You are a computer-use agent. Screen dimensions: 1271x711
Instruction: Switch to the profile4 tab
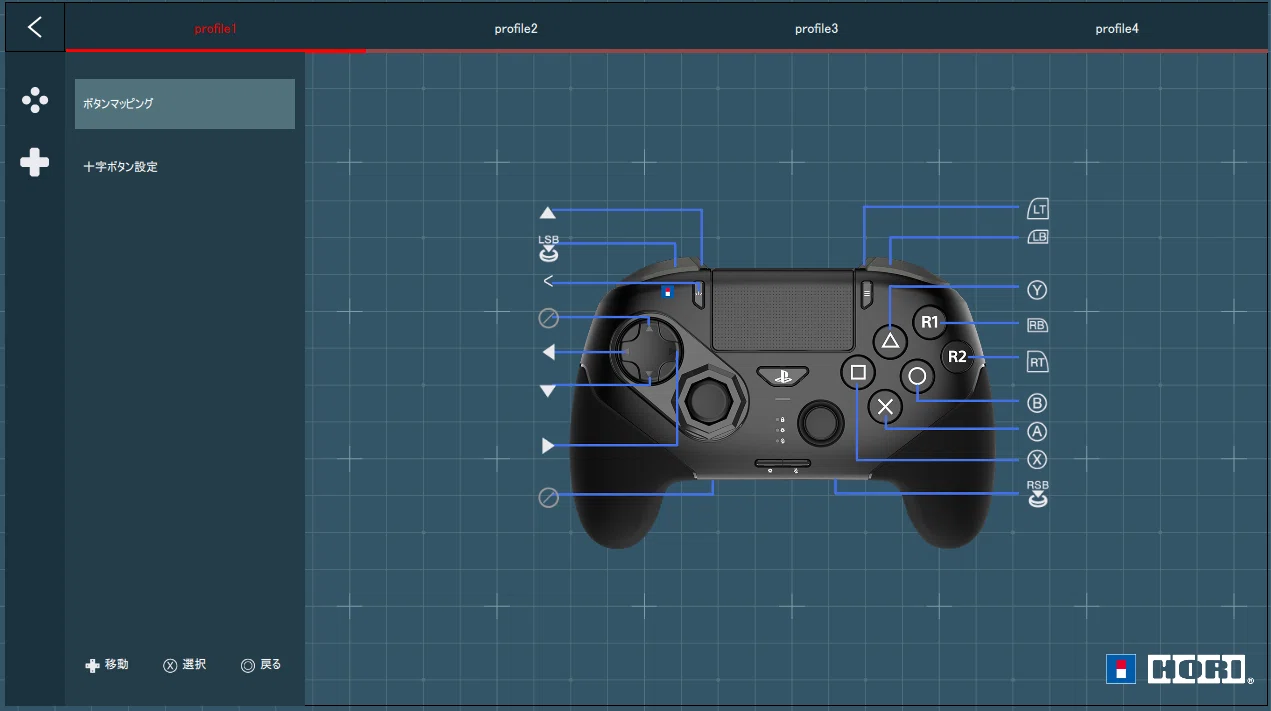coord(1117,29)
